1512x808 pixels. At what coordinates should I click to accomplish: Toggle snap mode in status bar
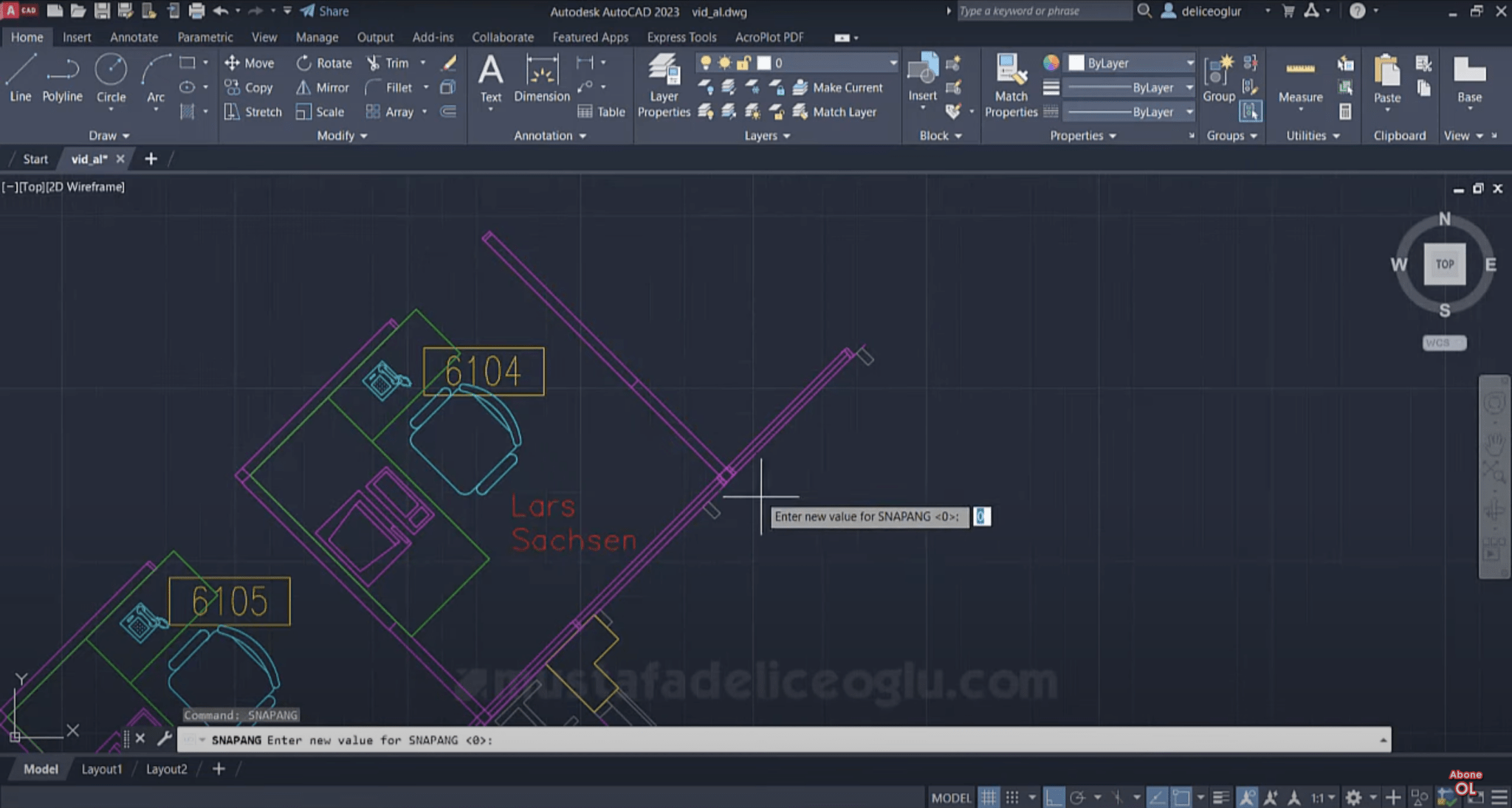(1012, 797)
